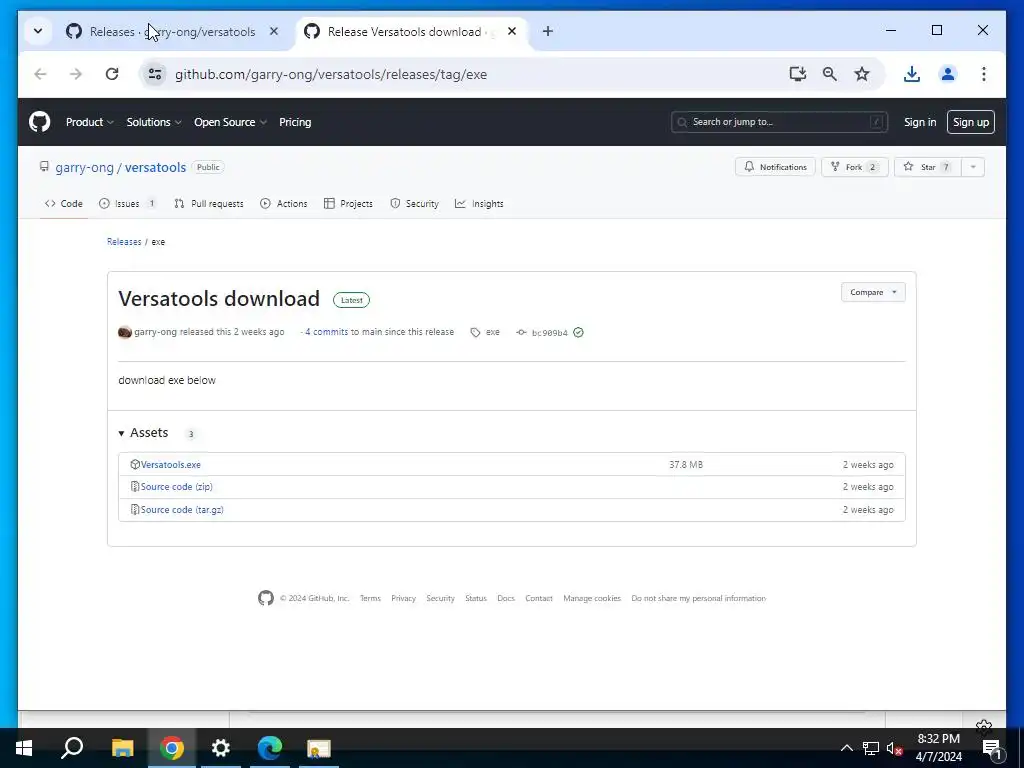Click the Pricing link
The image size is (1024, 768).
(295, 122)
